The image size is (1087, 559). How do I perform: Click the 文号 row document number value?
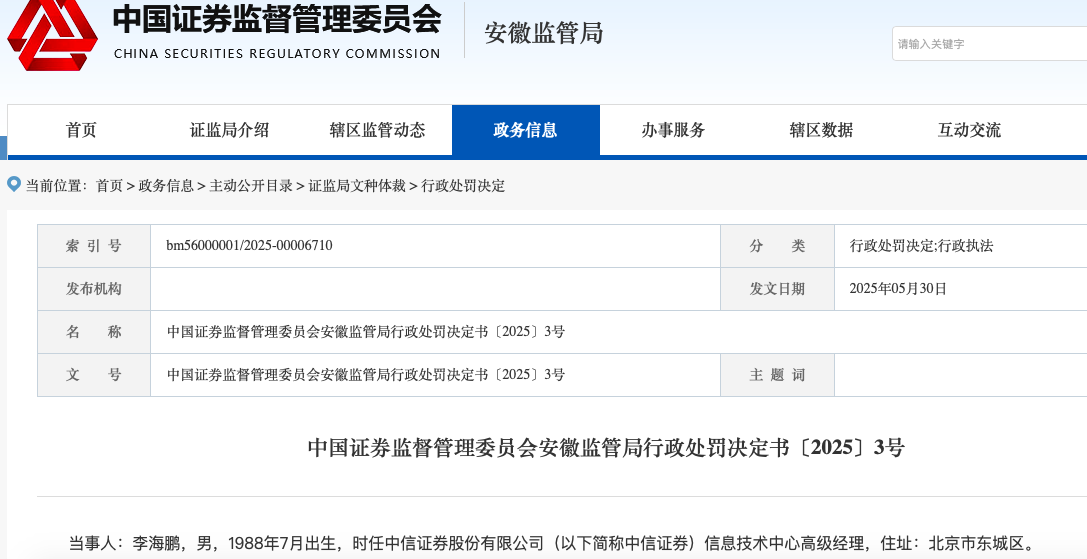(366, 375)
